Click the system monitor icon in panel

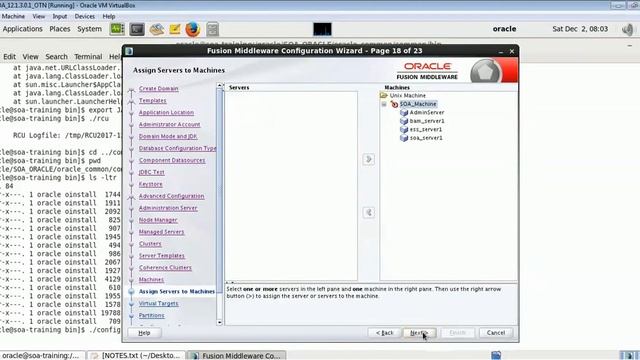pos(117,29)
